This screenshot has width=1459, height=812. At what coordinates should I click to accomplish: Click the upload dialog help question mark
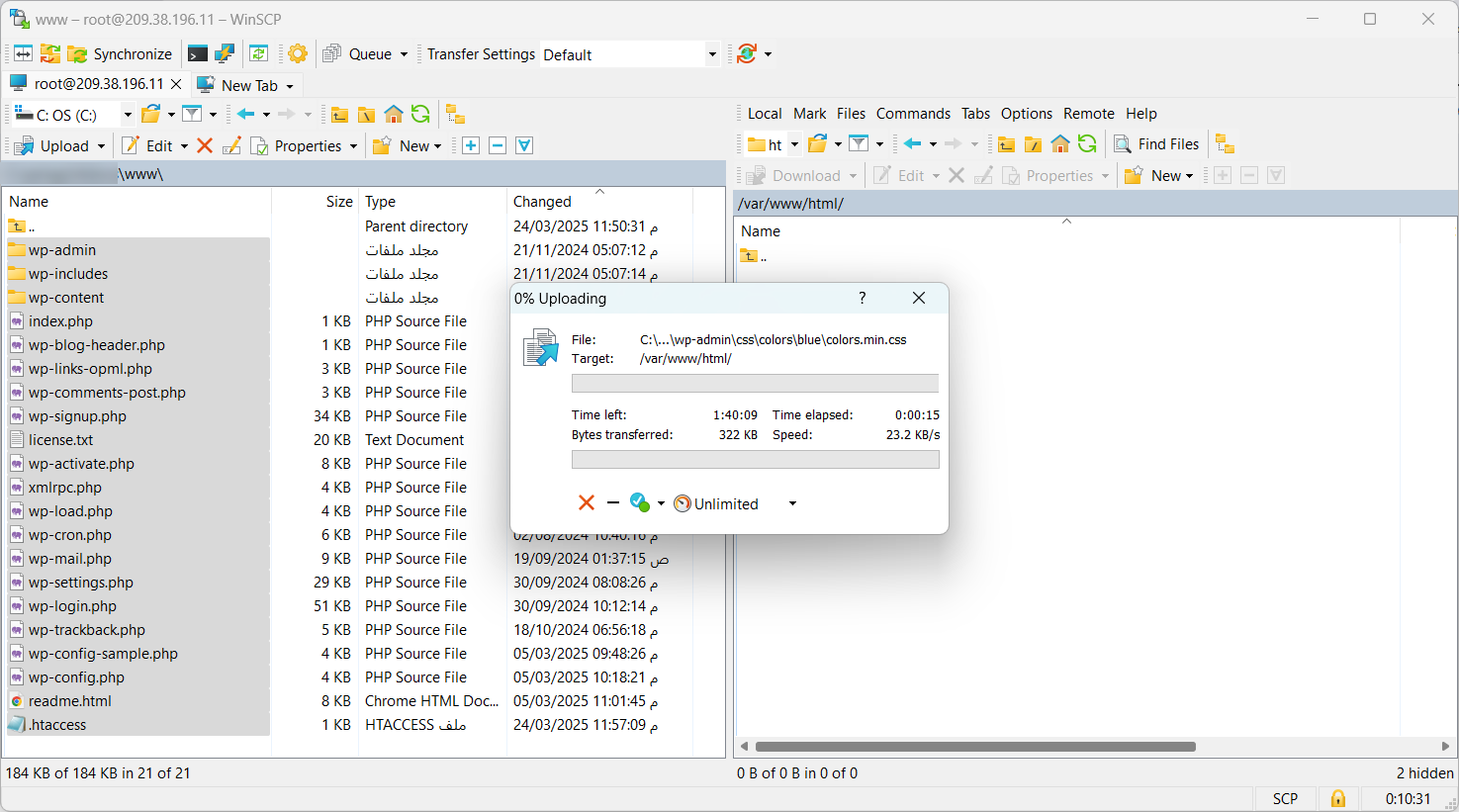pos(863,298)
